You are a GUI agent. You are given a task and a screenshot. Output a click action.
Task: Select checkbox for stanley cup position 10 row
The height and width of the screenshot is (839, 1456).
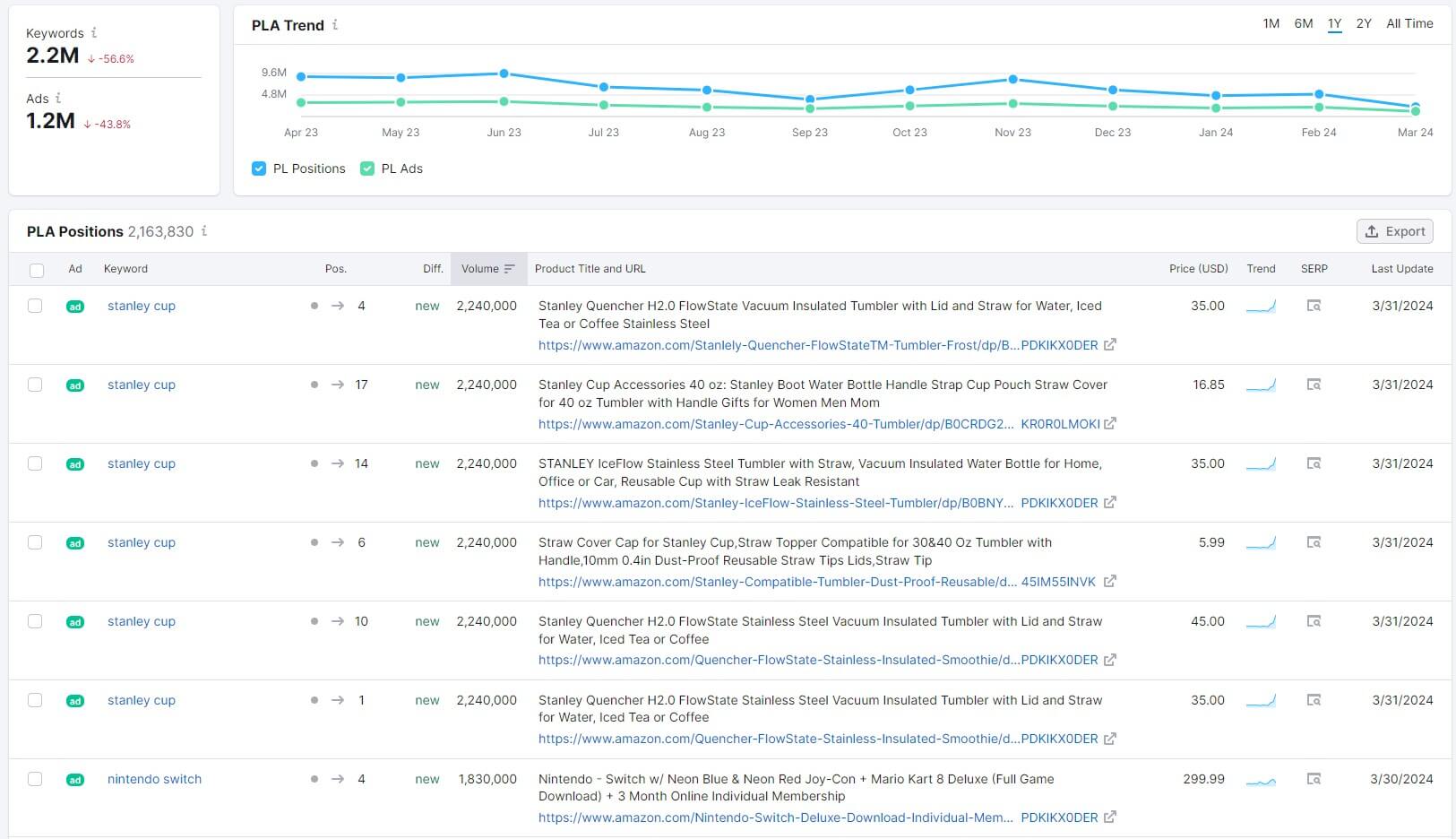(x=35, y=621)
